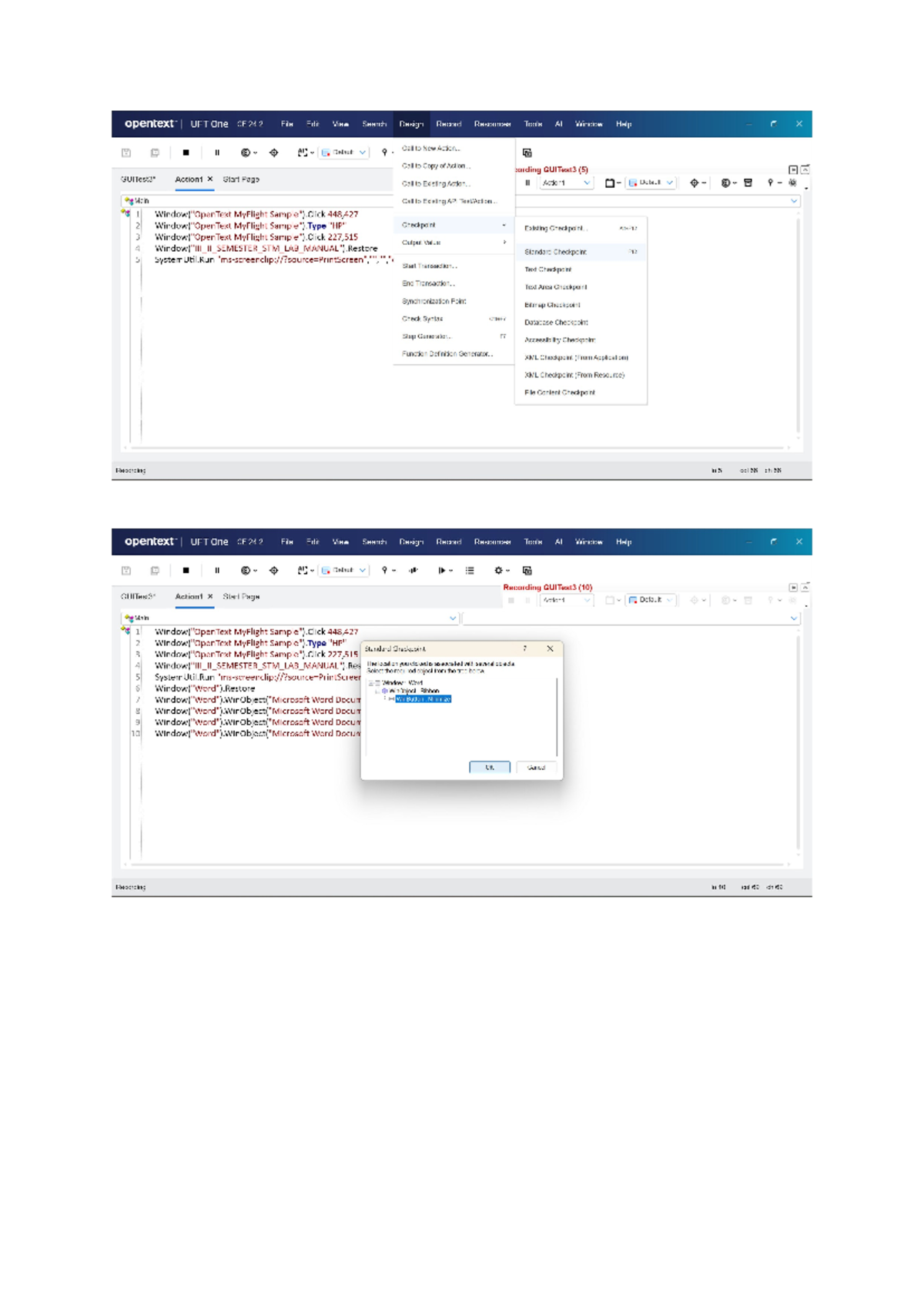924x1306 pixels.
Task: Switch to Start Page tab in lower screenshot
Action: 241,597
